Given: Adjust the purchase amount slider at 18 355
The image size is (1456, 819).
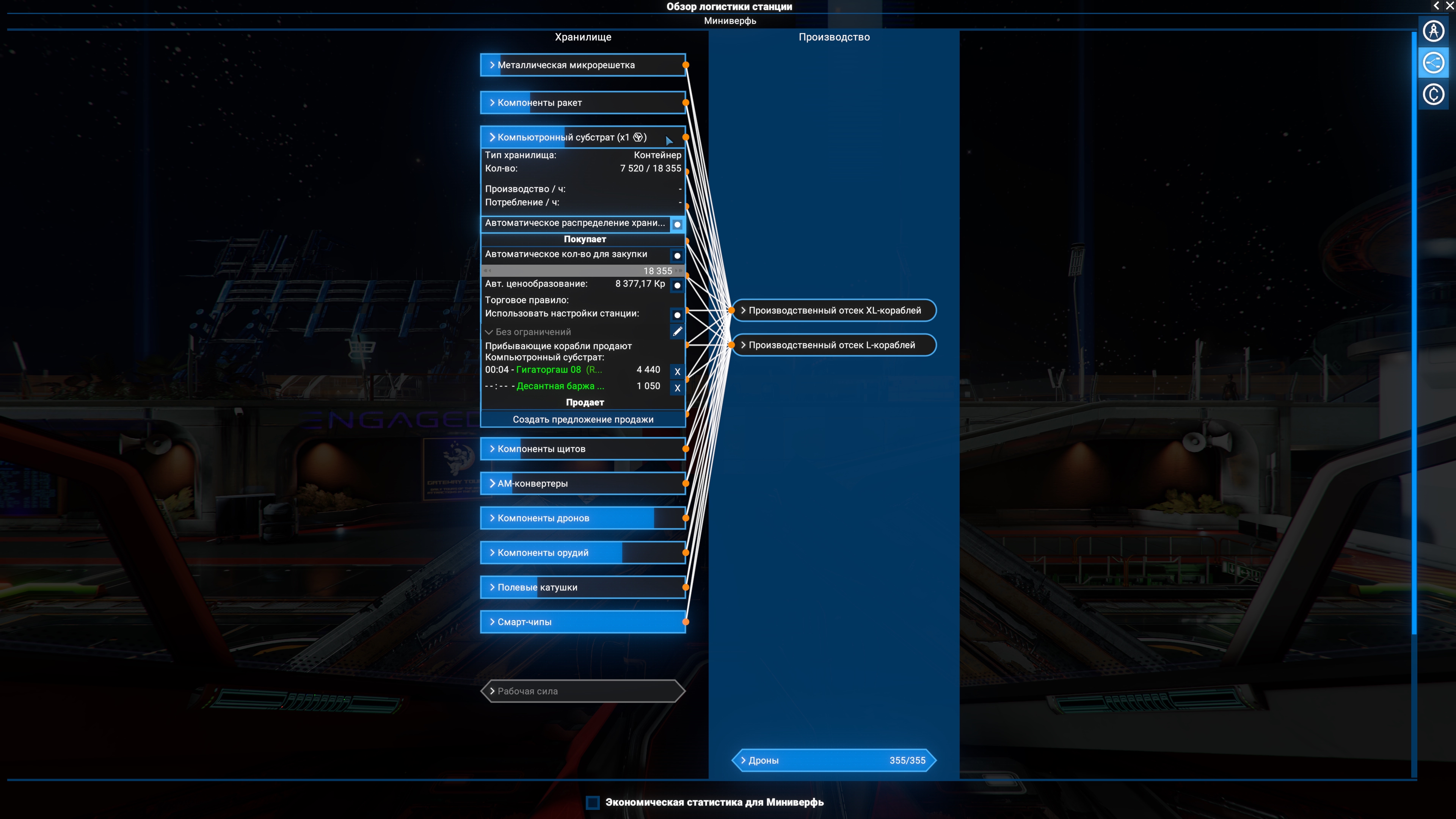Looking at the screenshot, I should click(582, 271).
